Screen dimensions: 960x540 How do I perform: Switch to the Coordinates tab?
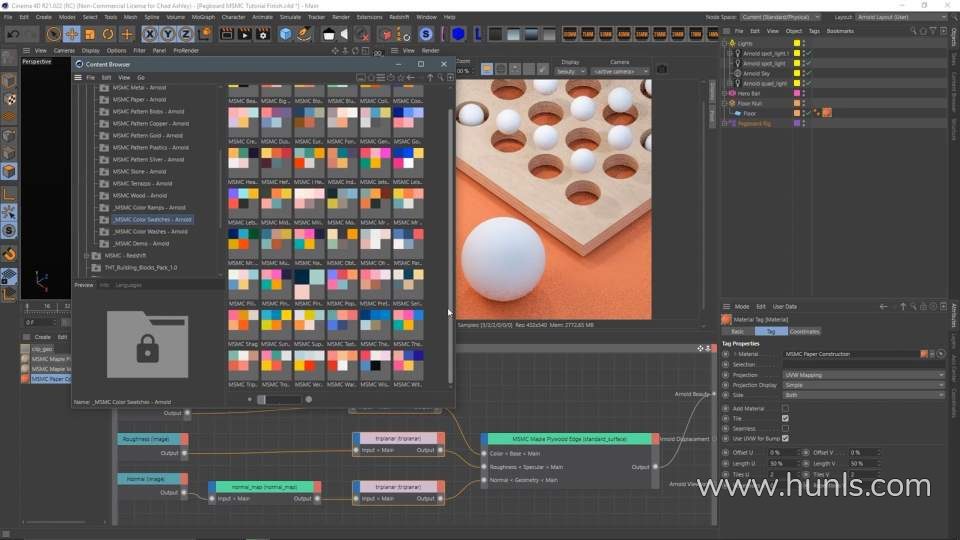click(x=804, y=331)
